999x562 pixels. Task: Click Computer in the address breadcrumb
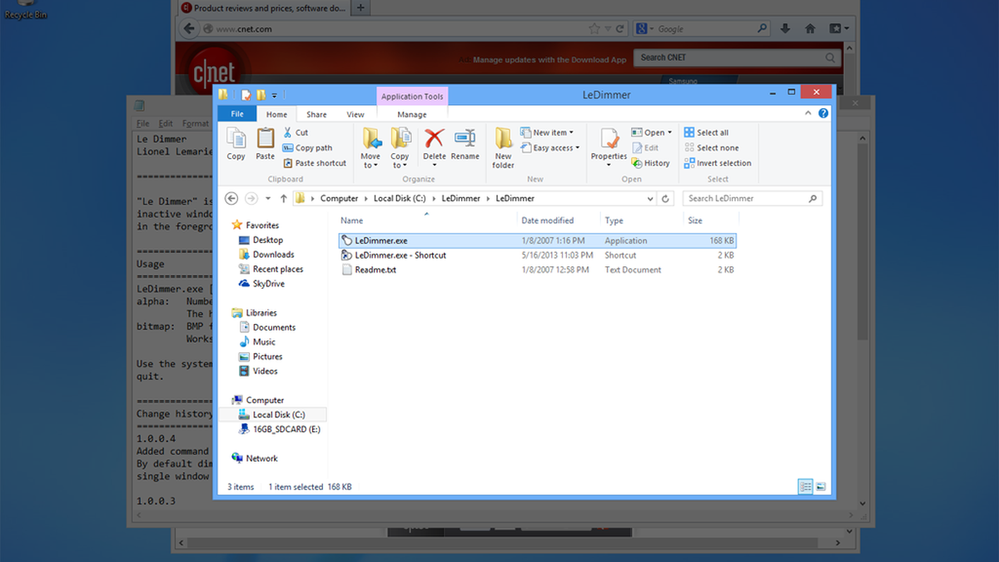tap(339, 198)
